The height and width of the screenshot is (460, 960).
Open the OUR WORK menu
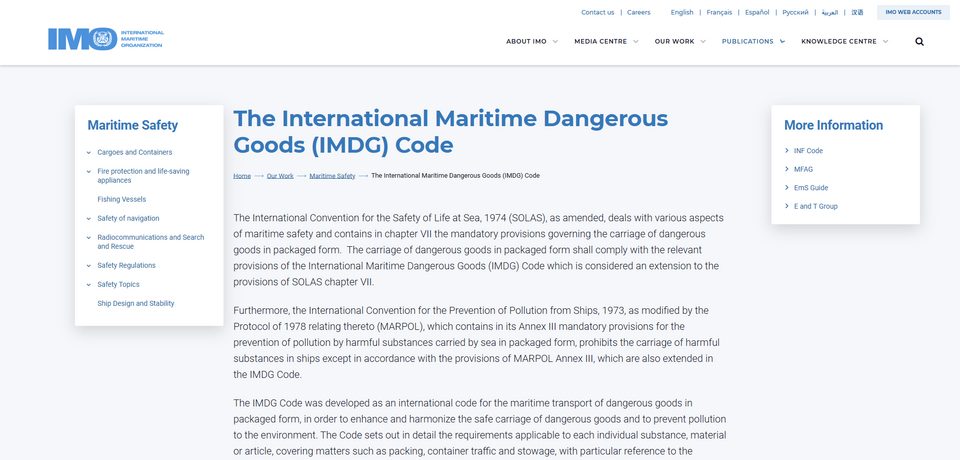(x=674, y=42)
